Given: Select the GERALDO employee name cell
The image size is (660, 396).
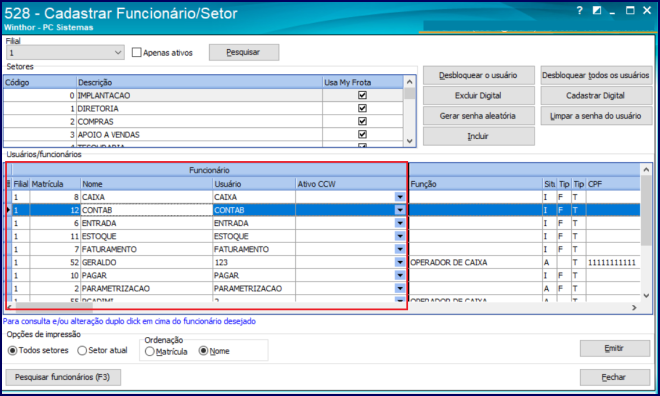Looking at the screenshot, I should click(x=146, y=262).
